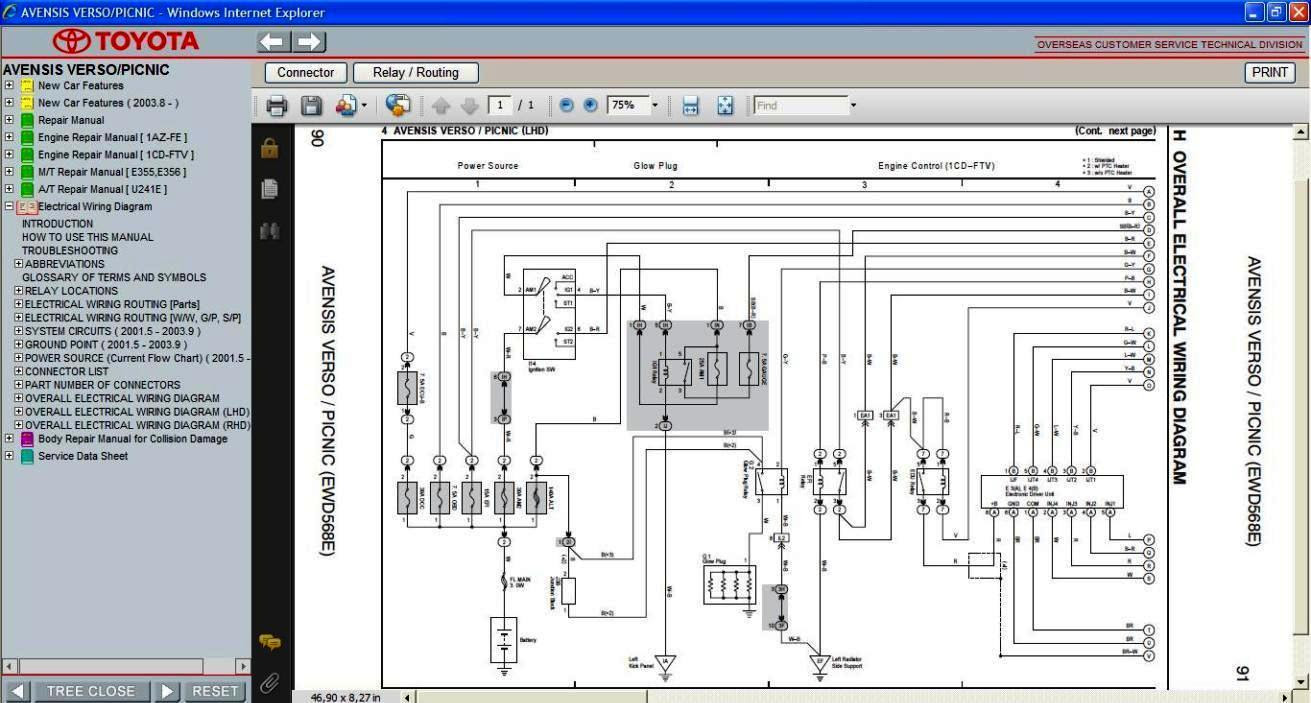This screenshot has width=1311, height=703.
Task: Collapse the Electrical Wiring Diagram node
Action: click(x=9, y=206)
